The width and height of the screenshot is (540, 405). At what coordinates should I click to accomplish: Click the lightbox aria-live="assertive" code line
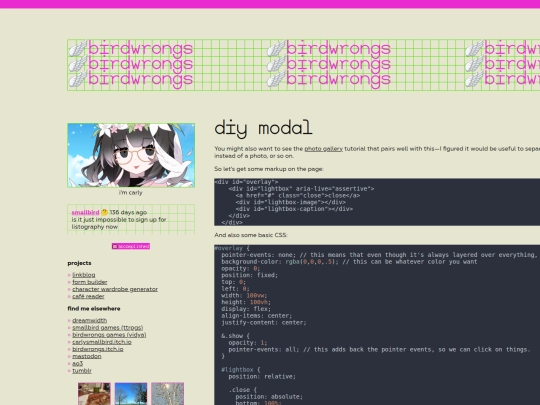point(301,189)
